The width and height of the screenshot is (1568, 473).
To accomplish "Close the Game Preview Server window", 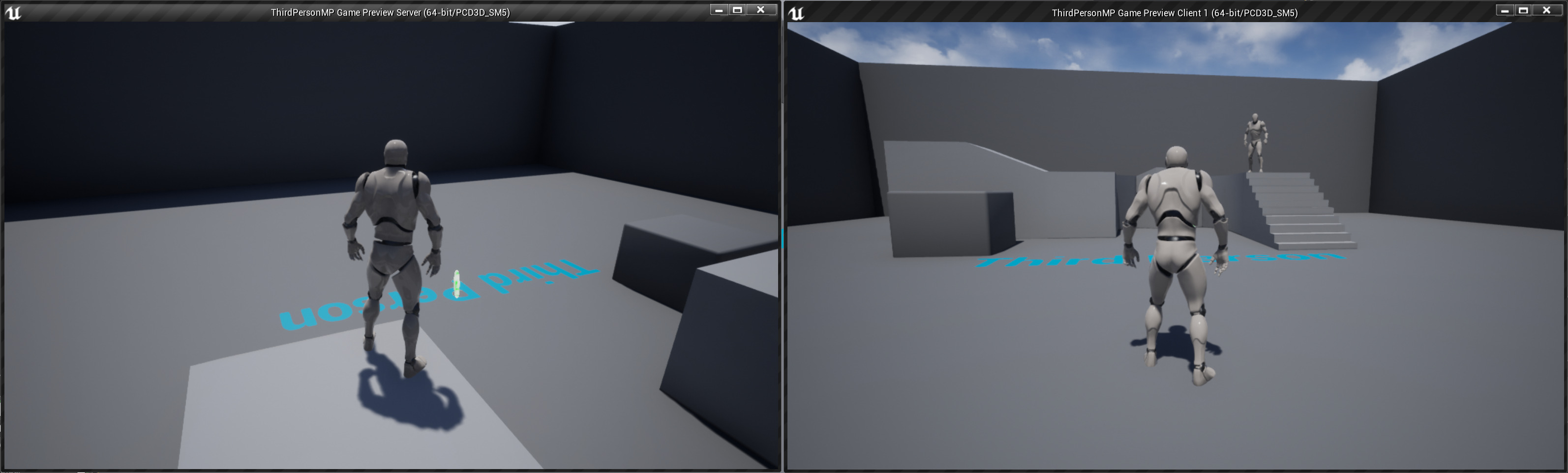I will [761, 10].
